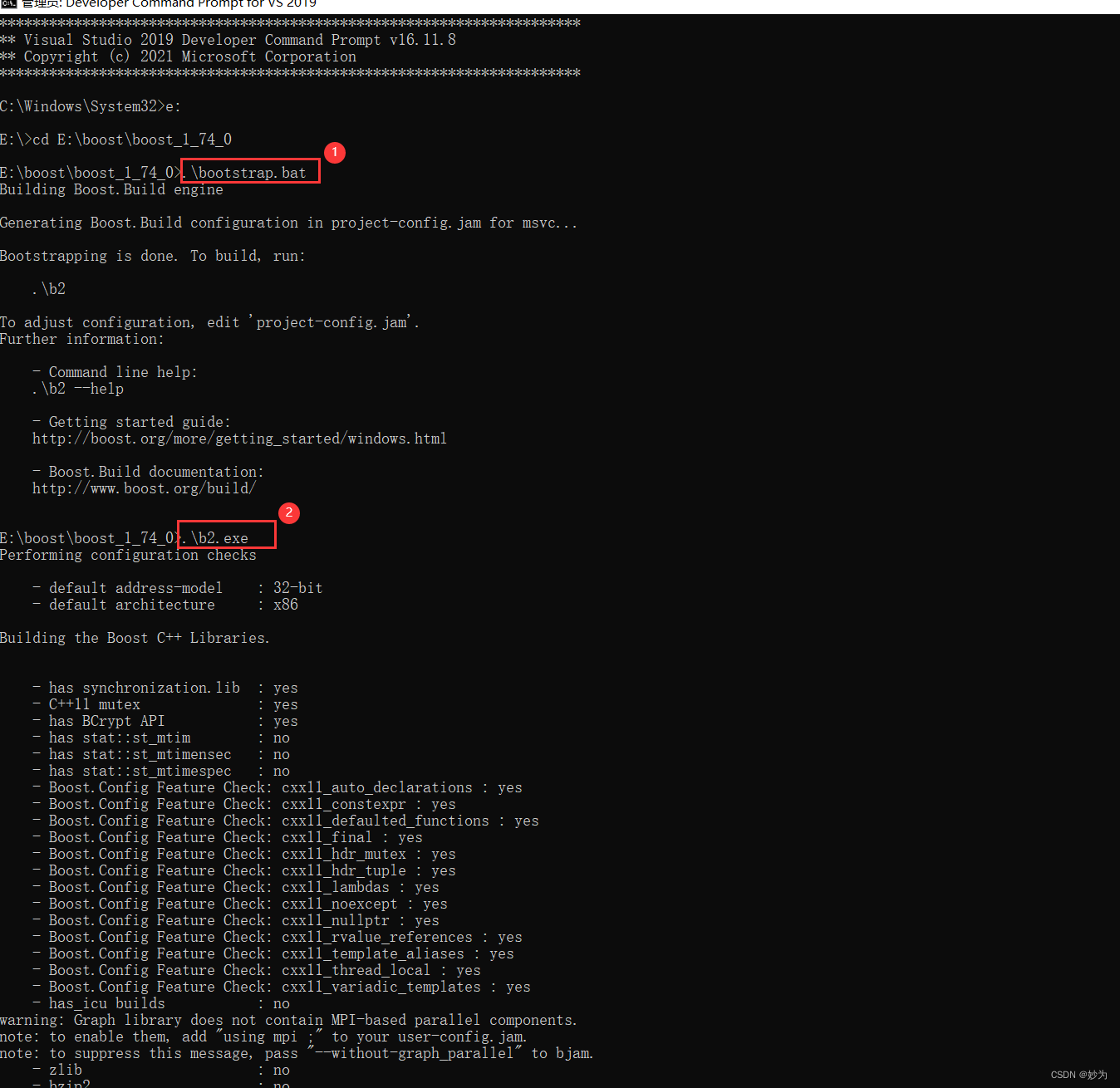Viewport: 1120px width, 1088px height.
Task: Click the 'cxx11_nullptr : yes' line
Action: point(236,920)
